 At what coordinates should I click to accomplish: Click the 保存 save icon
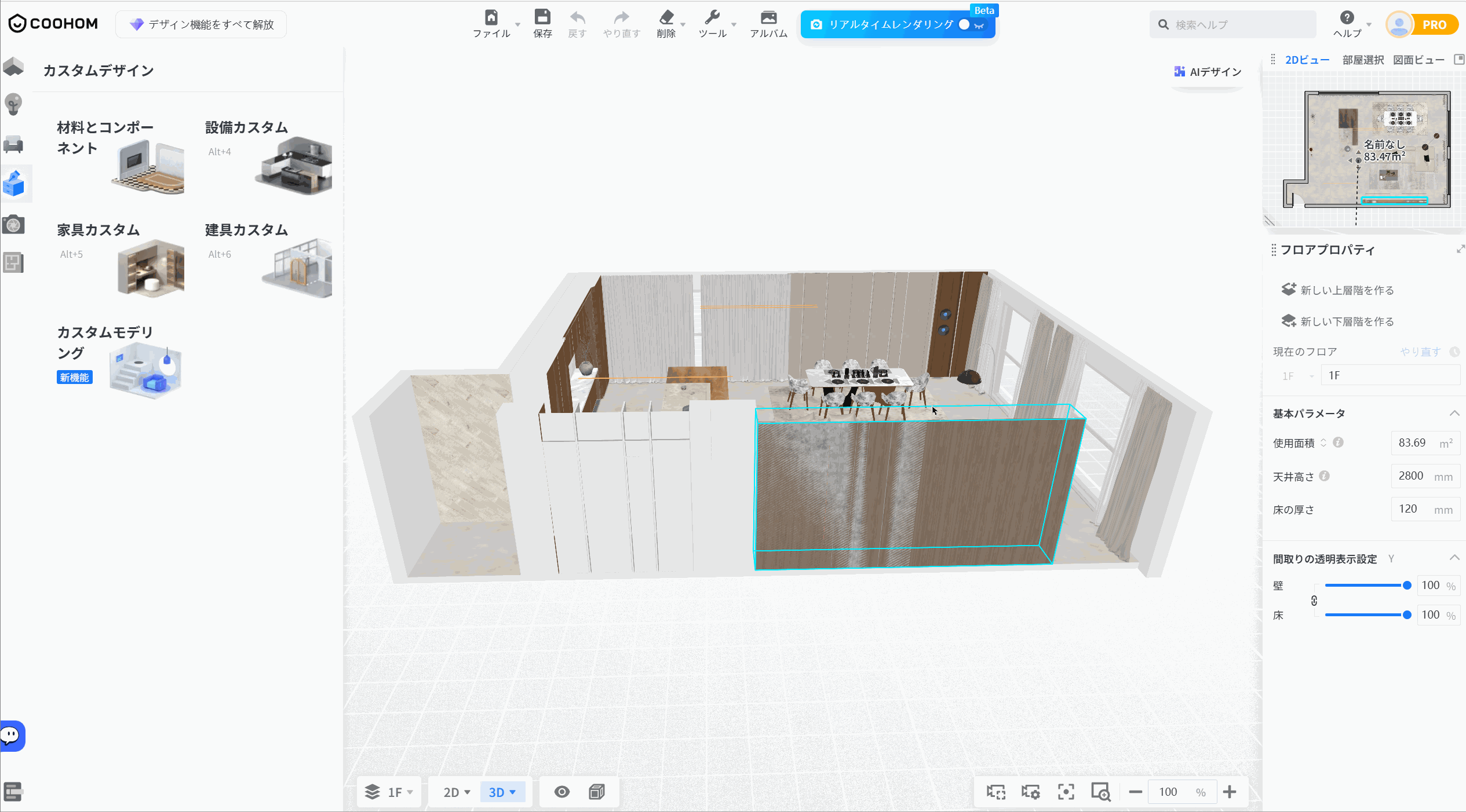point(542,17)
